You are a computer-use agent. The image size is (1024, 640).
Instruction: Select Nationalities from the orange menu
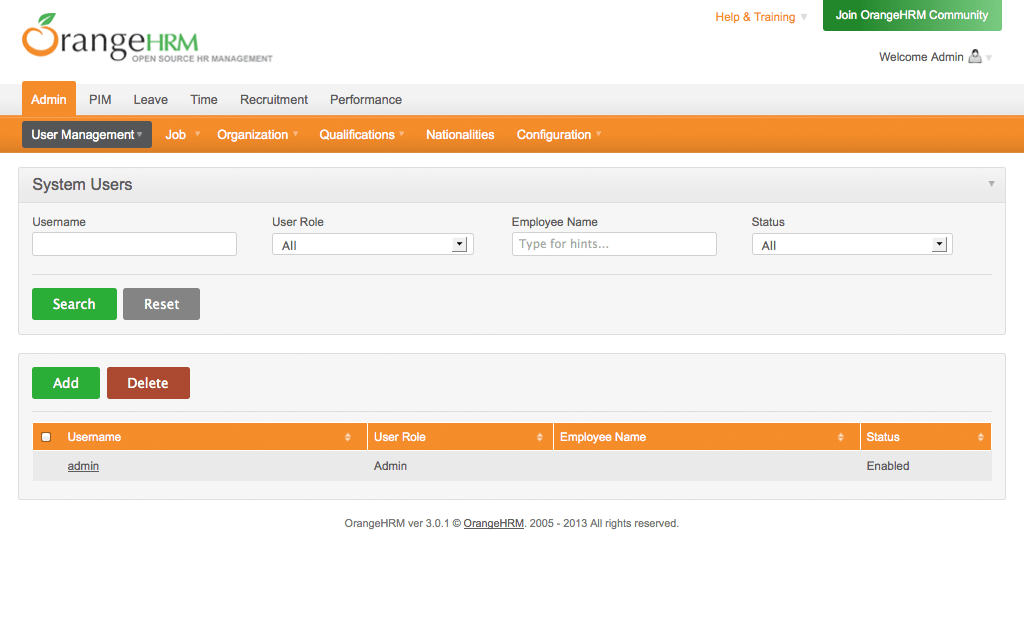460,135
